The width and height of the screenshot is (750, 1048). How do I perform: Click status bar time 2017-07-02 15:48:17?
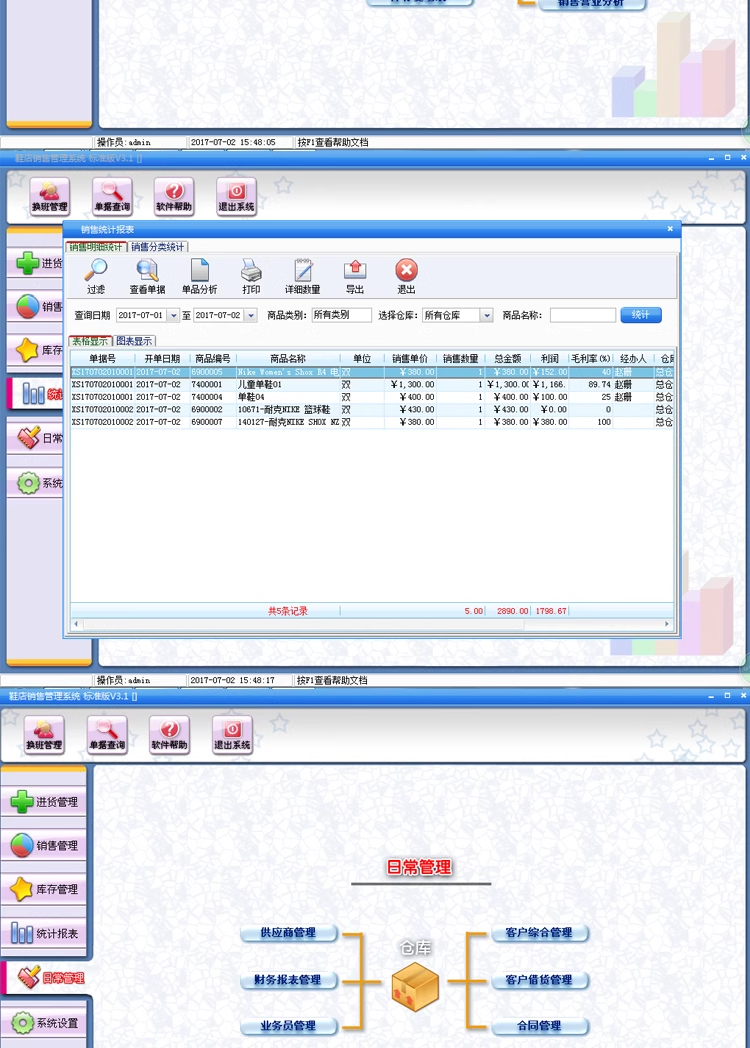pos(232,680)
